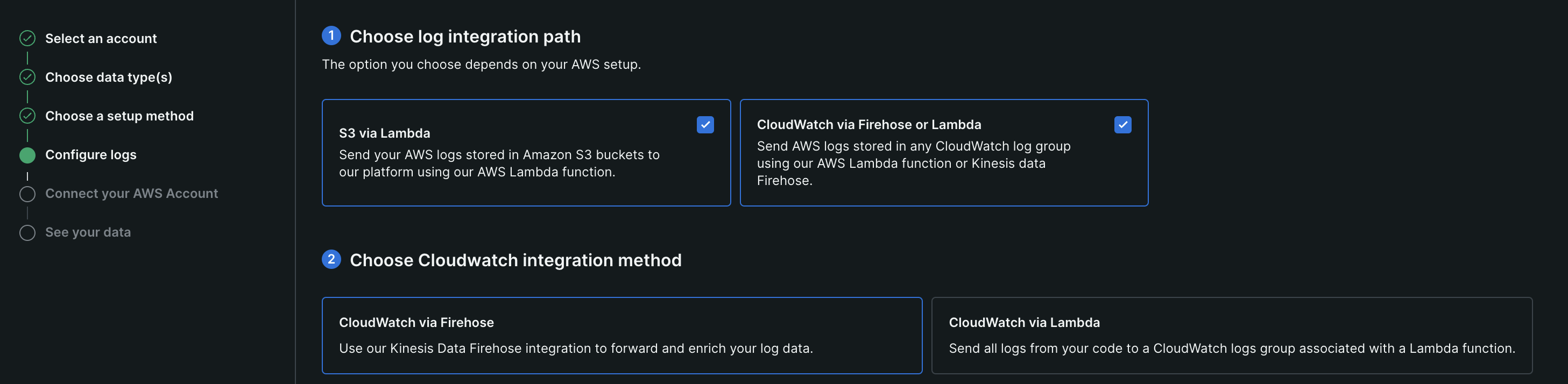The height and width of the screenshot is (384, 1568).
Task: Click the Choose Cloudwatch integration method heading
Action: click(515, 260)
